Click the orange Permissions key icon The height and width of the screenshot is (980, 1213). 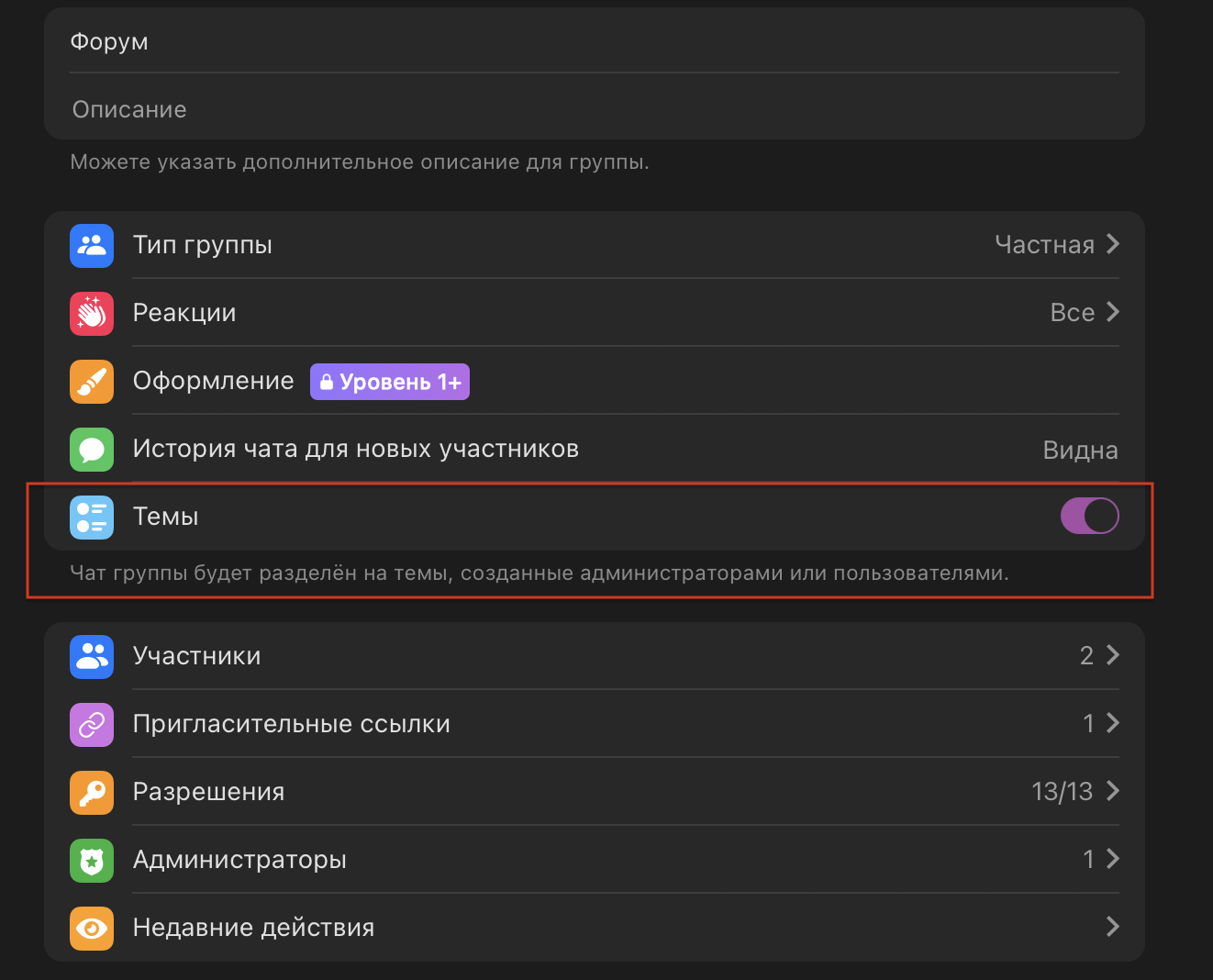[x=92, y=792]
